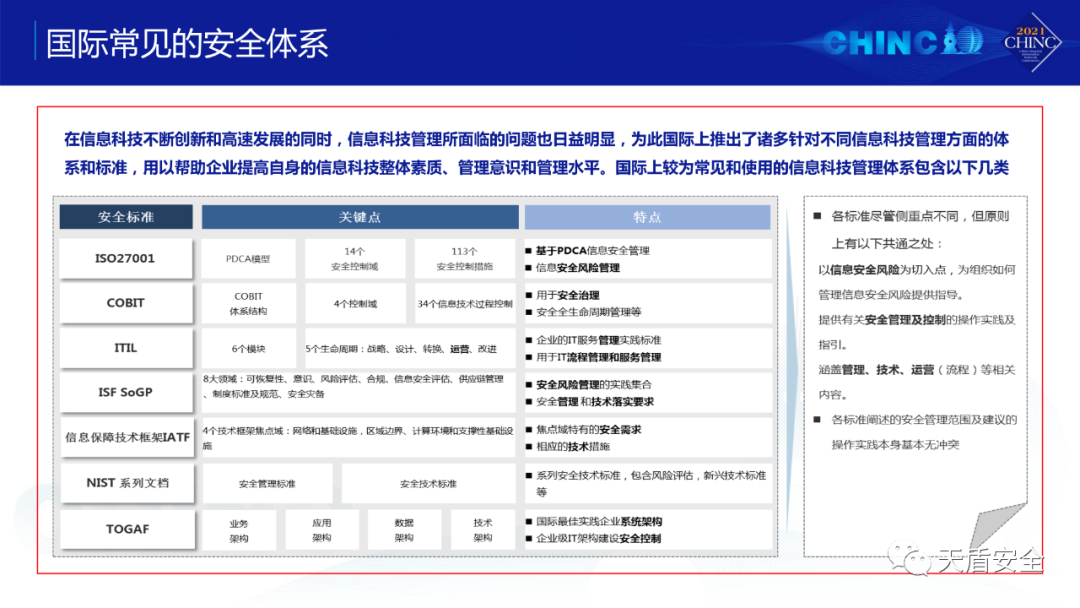Select the ITIL row label
1080x608 pixels.
[125, 348]
